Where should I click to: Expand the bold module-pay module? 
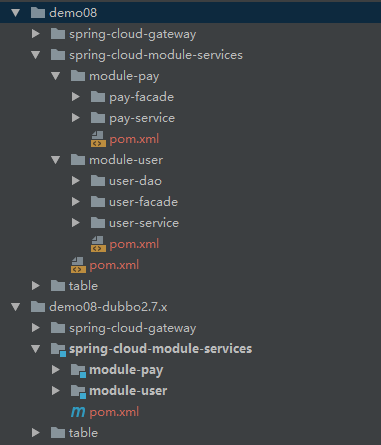[x=56, y=370]
